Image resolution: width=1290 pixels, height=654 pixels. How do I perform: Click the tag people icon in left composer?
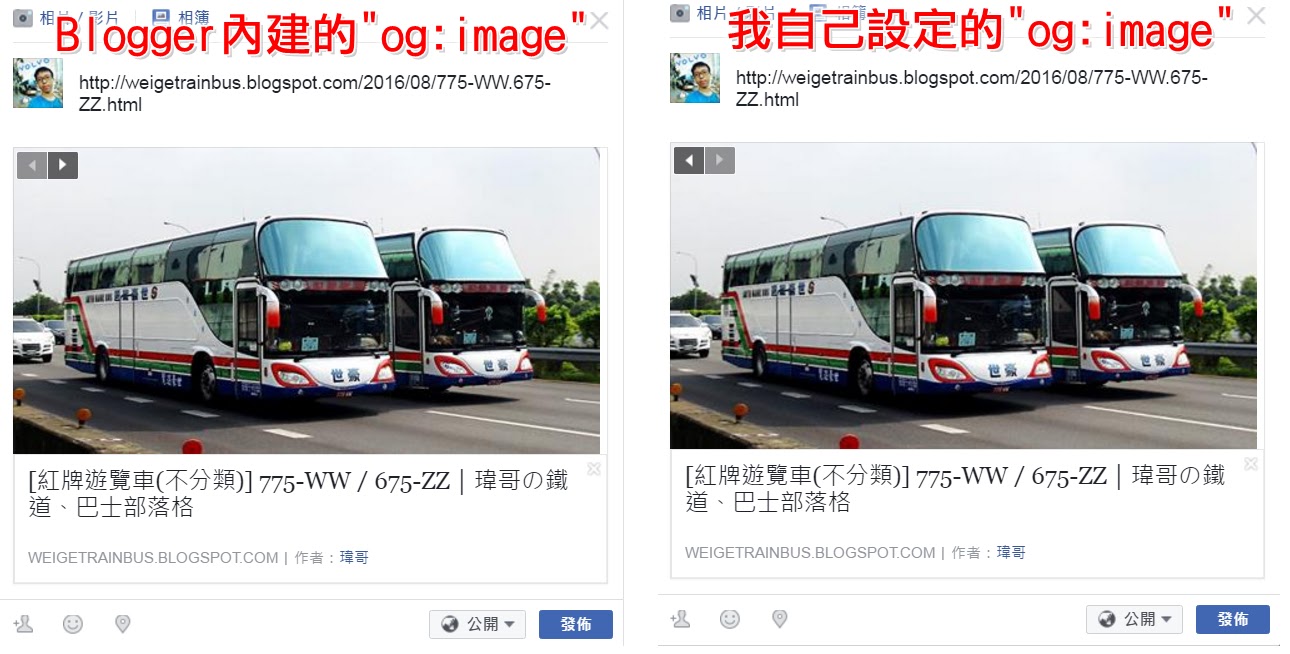point(23,624)
